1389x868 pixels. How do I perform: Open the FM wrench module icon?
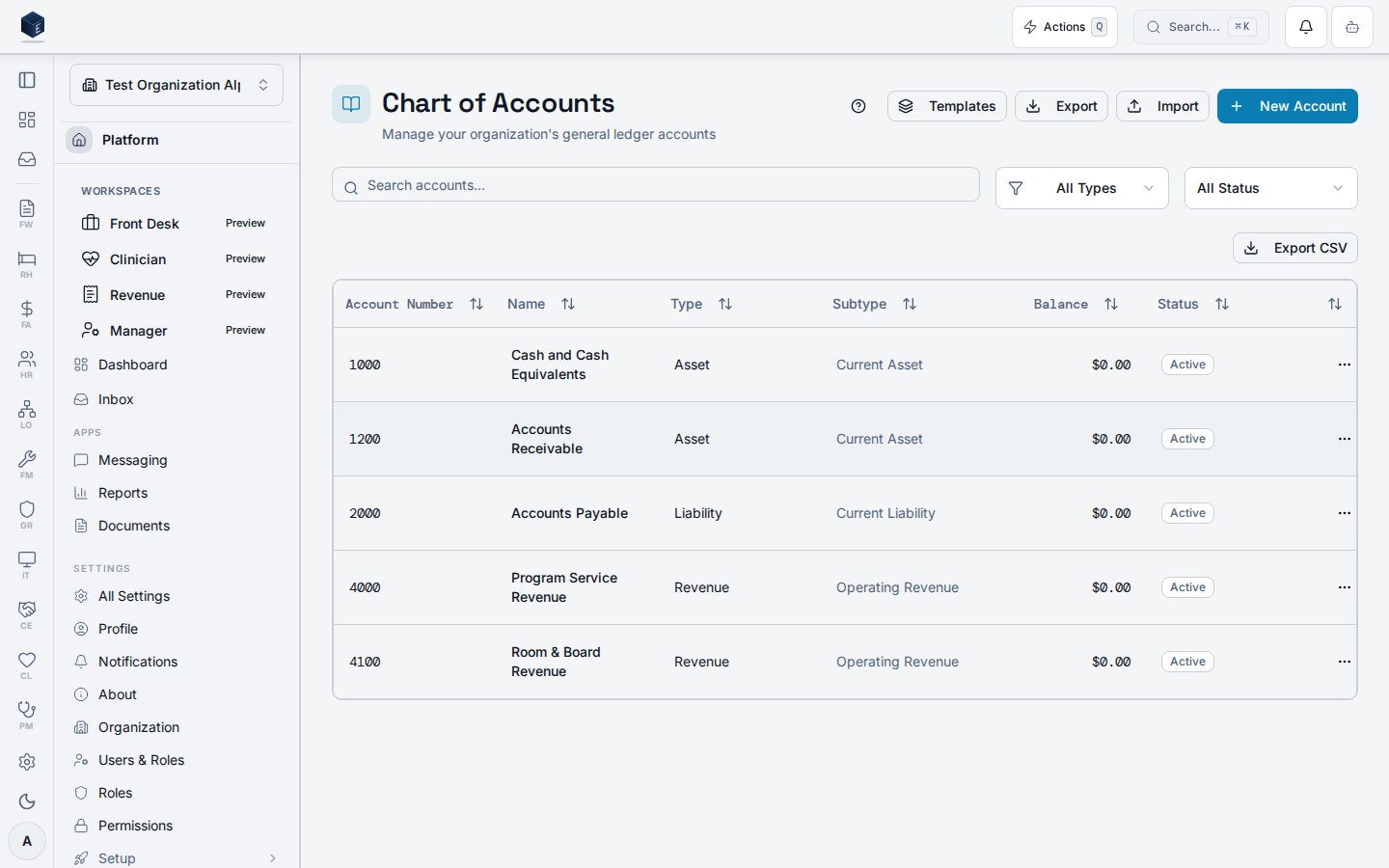point(27,464)
